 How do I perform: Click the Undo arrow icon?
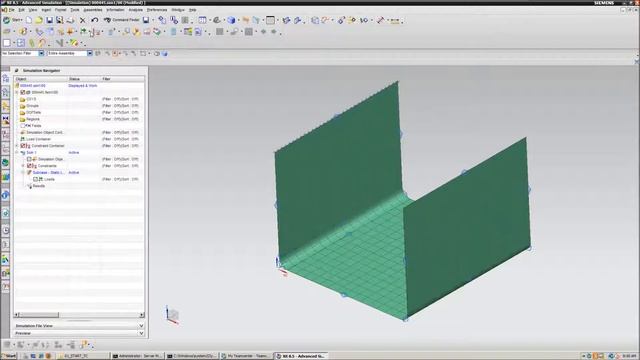point(95,20)
